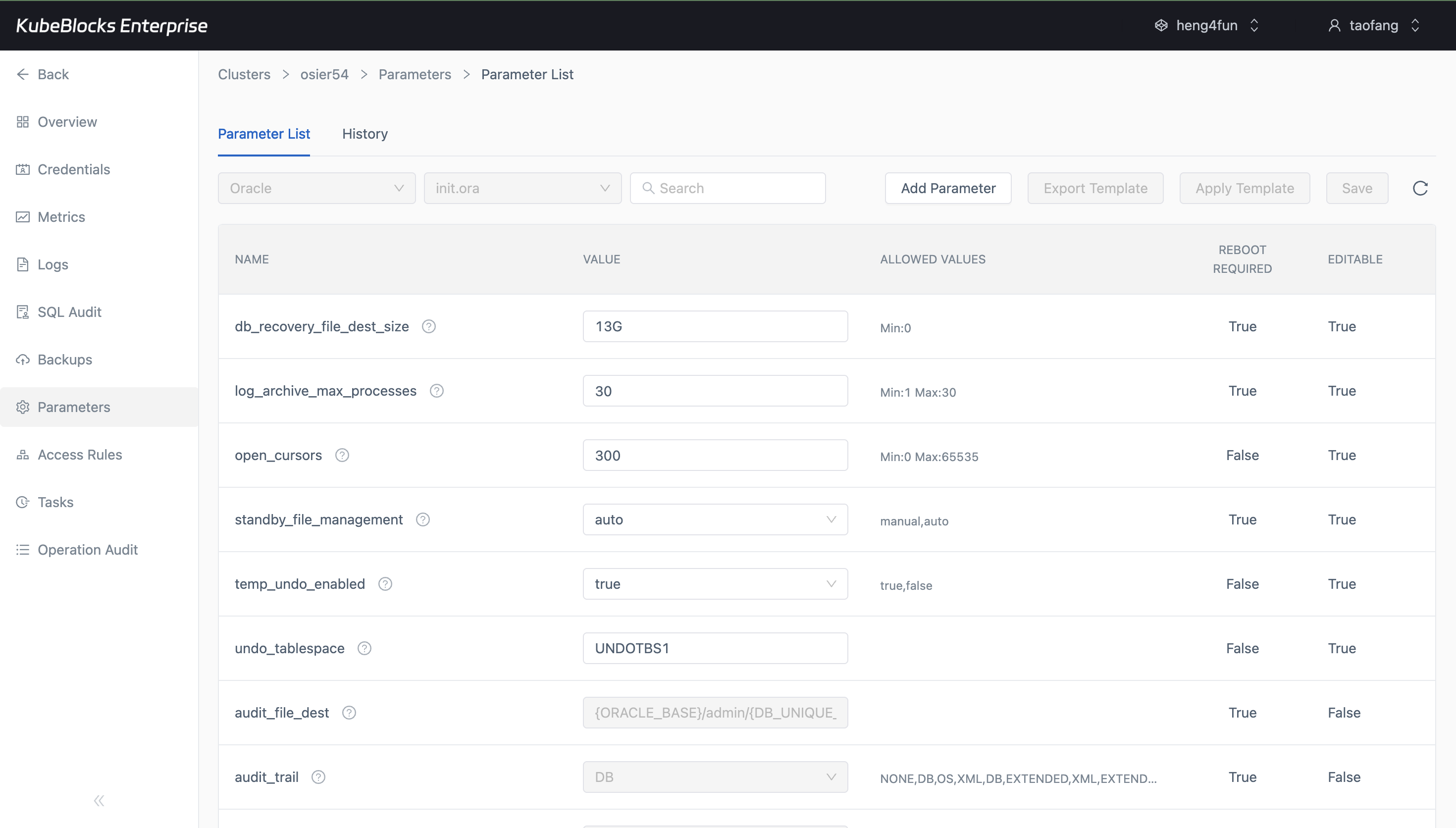Open the Operation Audit sidebar panel
This screenshot has height=828, width=1456.
[88, 549]
